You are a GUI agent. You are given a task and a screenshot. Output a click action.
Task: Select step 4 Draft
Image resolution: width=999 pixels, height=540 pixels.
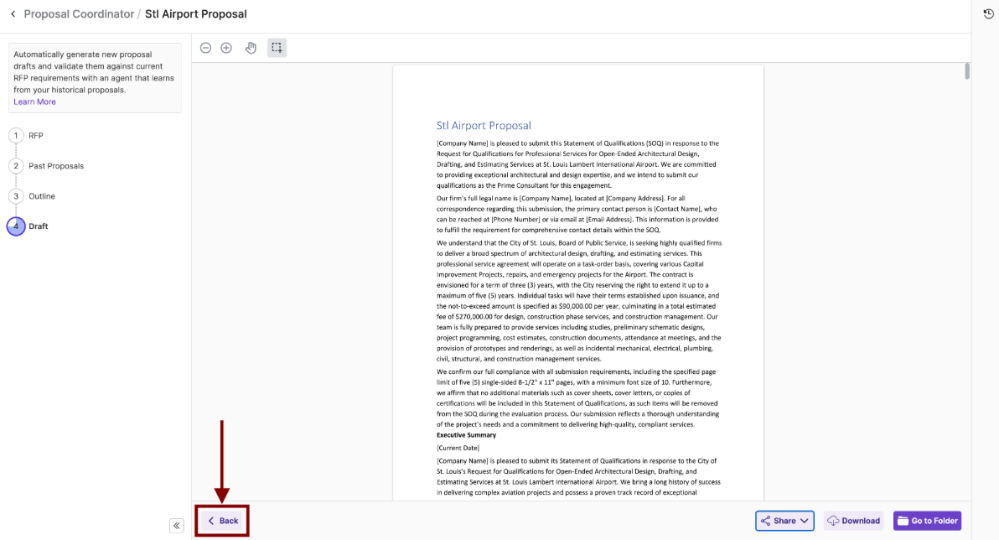point(28,226)
